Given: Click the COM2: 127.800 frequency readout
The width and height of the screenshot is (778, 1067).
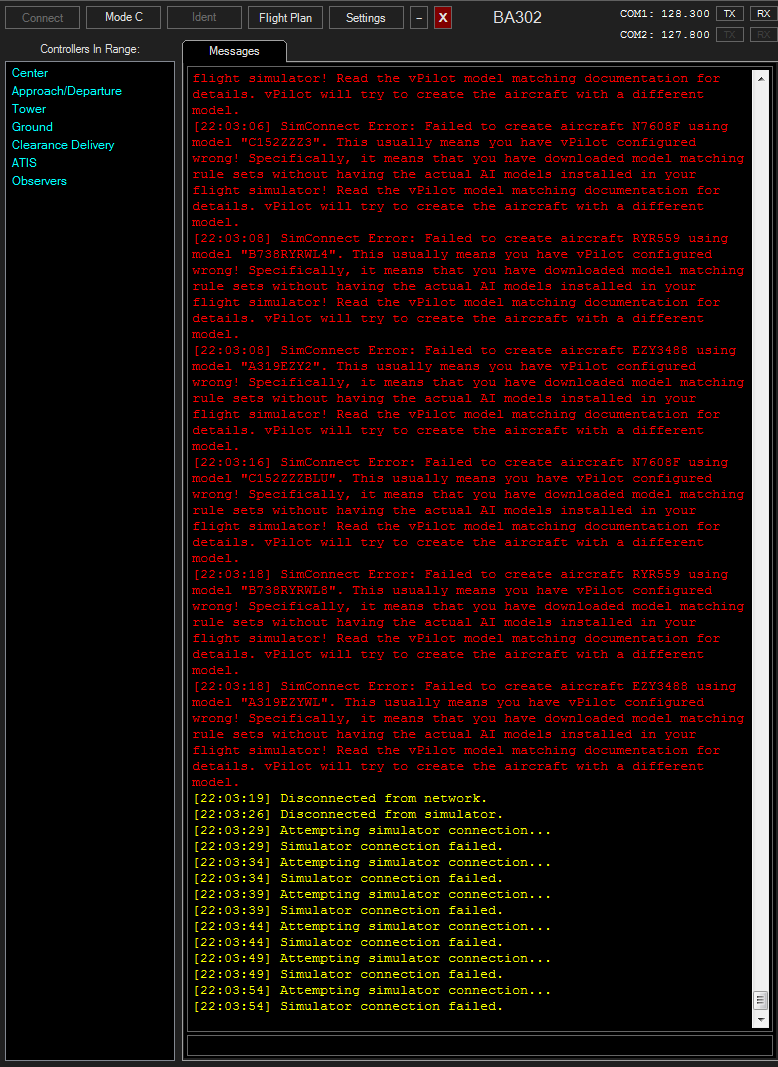Looking at the screenshot, I should click(664, 35).
